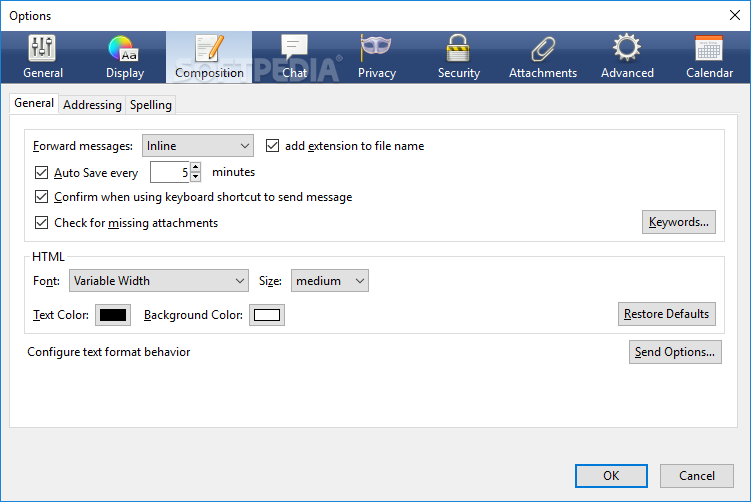Open the Chat options category
This screenshot has height=502, width=751.
(294, 57)
